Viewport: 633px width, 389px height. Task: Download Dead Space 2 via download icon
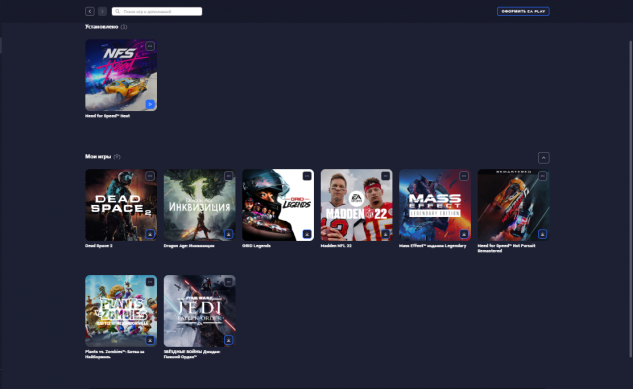coord(150,234)
